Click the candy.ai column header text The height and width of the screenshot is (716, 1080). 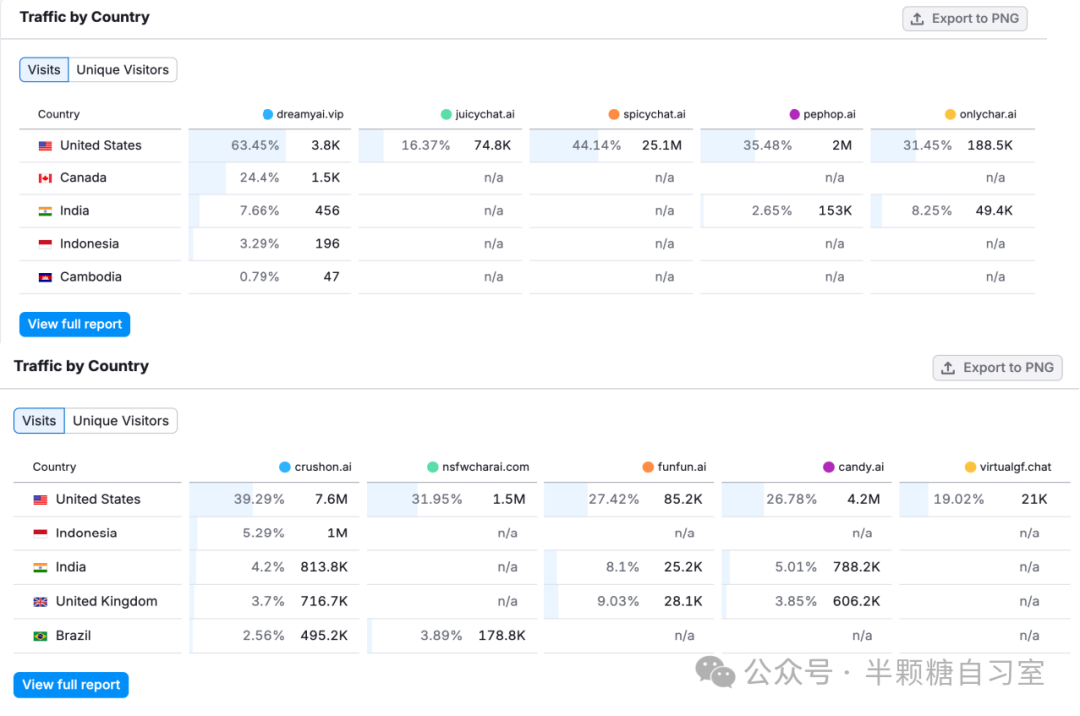coord(861,467)
